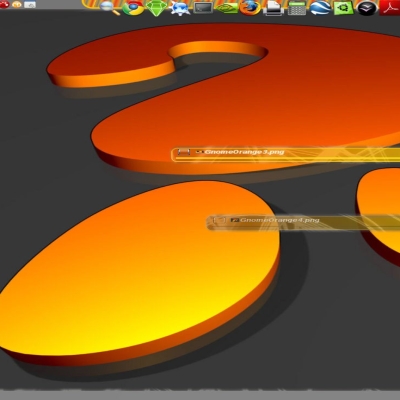Click the GnomeOrange3.png window title
The width and height of the screenshot is (400, 400).
[x=244, y=152]
